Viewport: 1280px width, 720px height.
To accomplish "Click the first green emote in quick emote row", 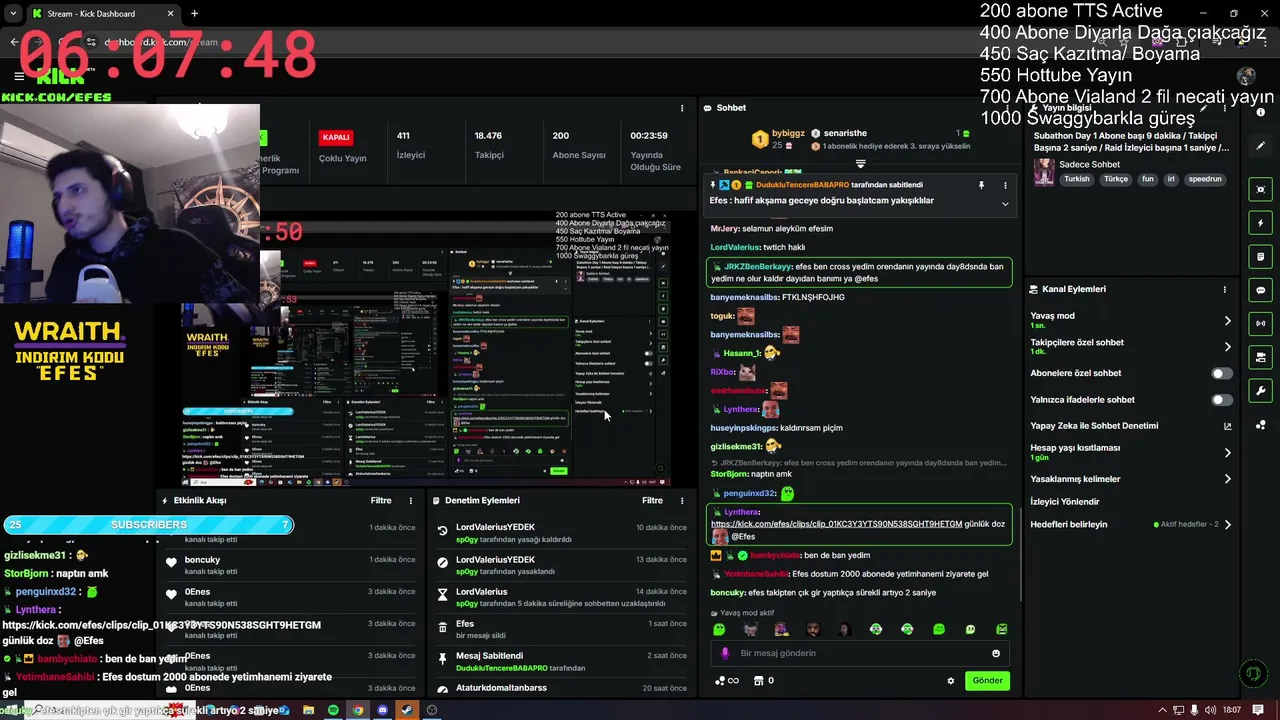I will click(719, 629).
